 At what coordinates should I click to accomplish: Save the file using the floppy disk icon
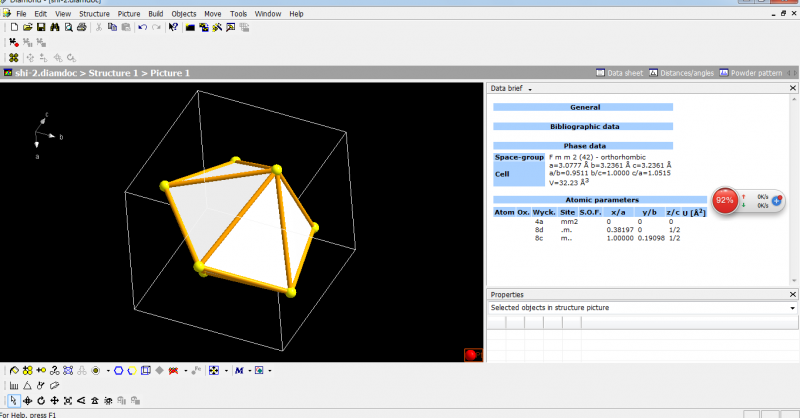click(41, 27)
